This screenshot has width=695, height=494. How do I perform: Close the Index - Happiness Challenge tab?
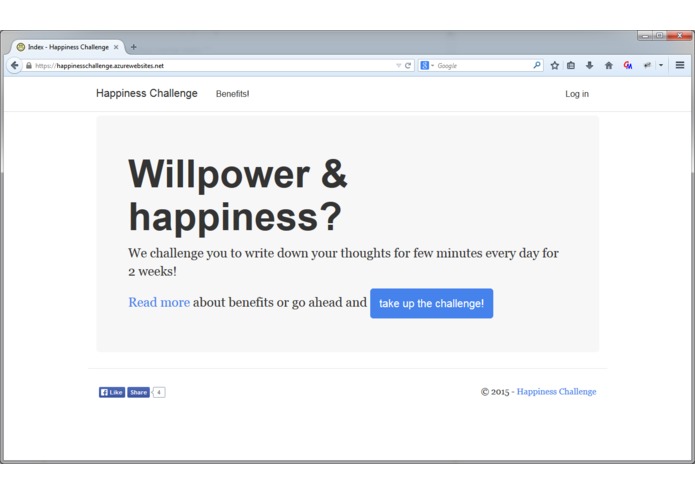tap(116, 47)
